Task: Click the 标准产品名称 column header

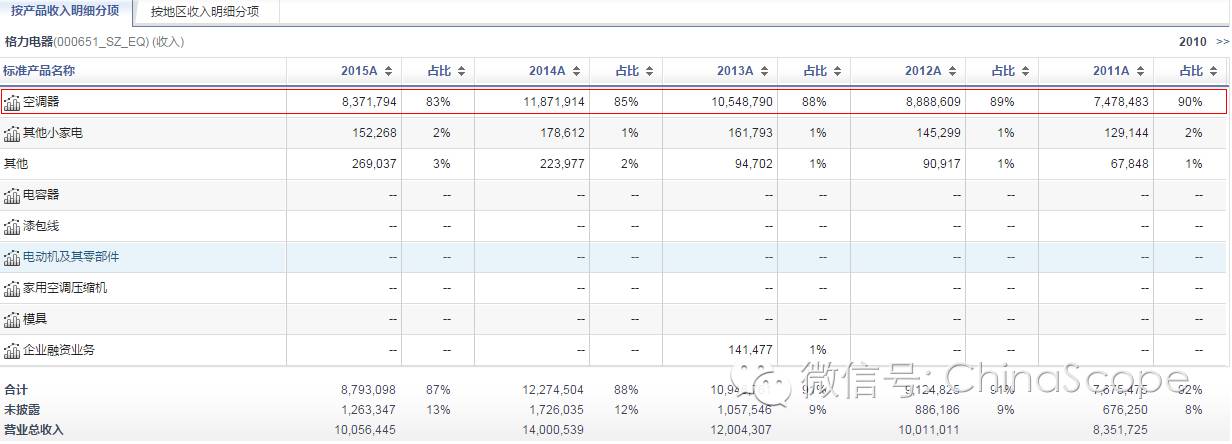Action: [x=39, y=71]
